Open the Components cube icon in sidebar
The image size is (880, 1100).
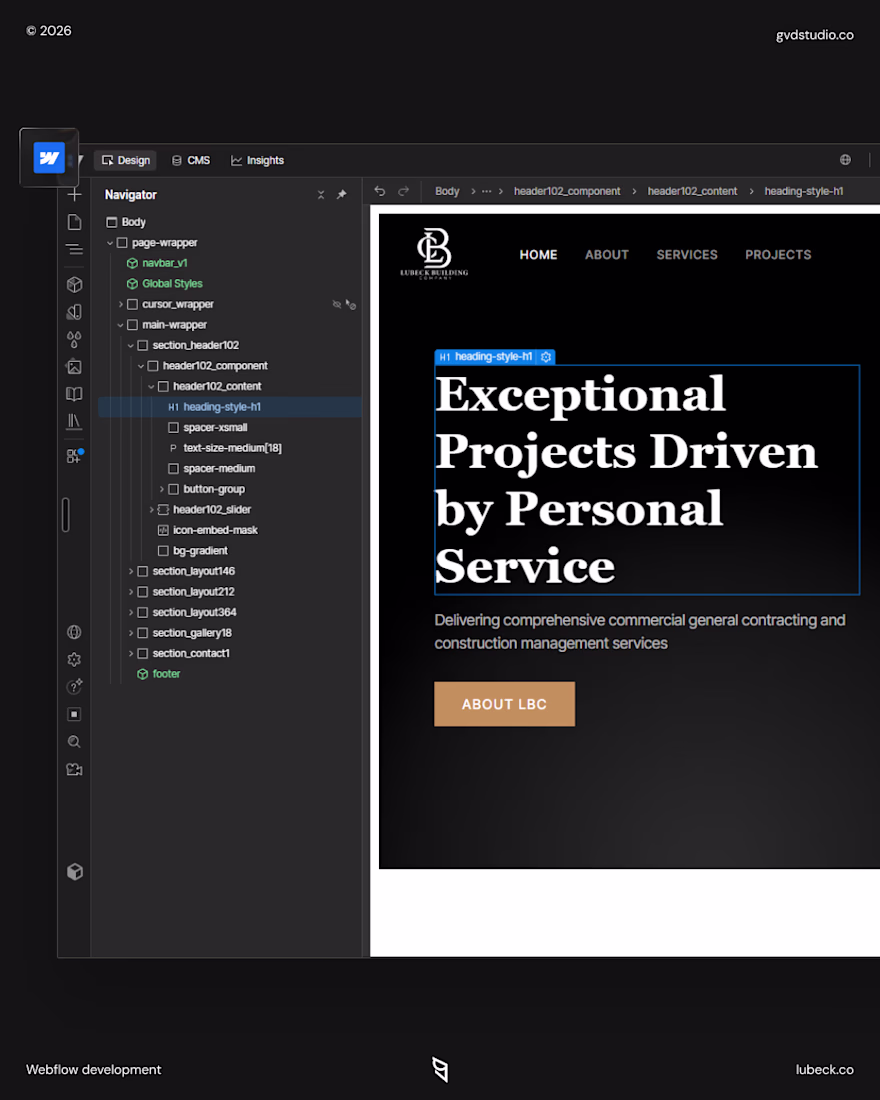74,285
